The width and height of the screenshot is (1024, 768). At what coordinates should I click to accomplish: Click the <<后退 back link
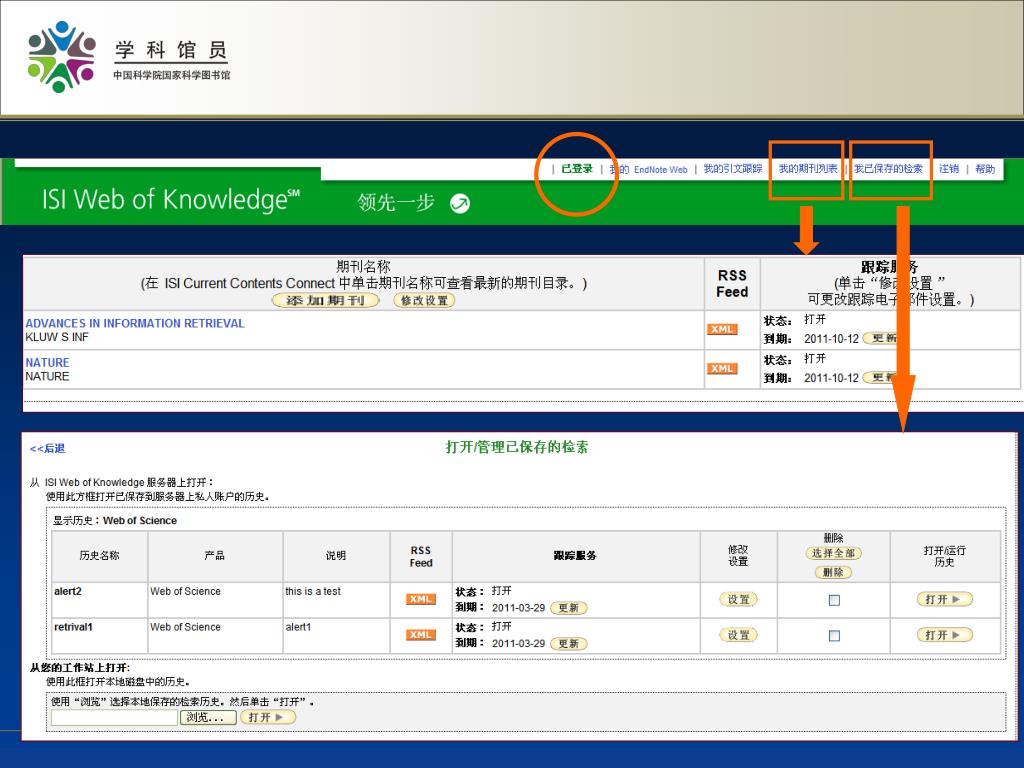47,449
